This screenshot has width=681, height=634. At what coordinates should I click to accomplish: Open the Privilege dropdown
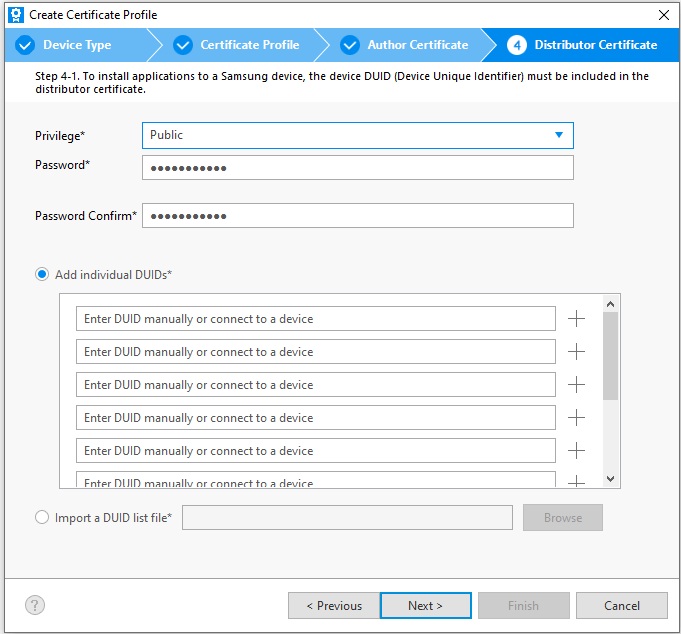point(358,135)
